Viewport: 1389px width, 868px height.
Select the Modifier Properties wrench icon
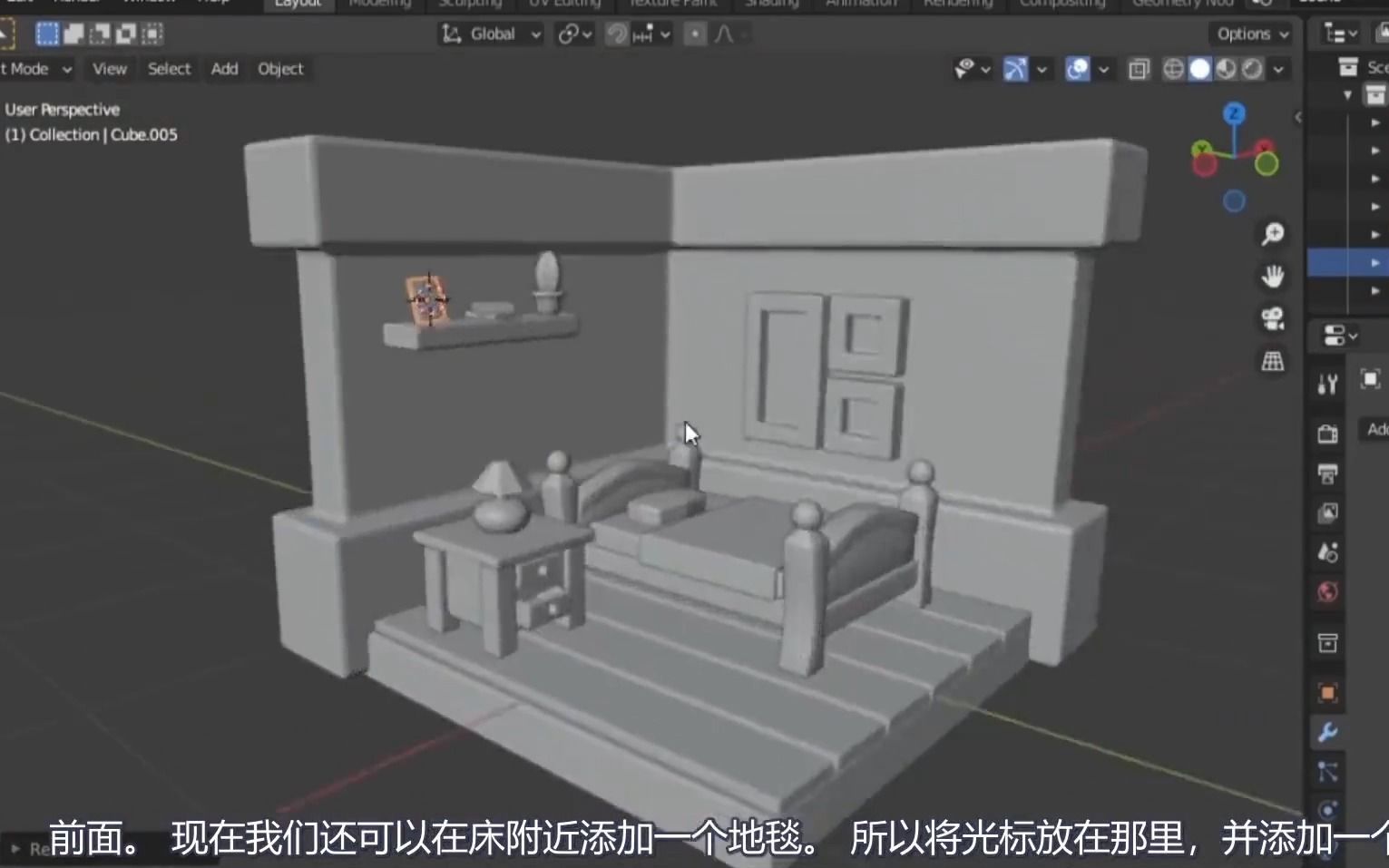tap(1326, 733)
